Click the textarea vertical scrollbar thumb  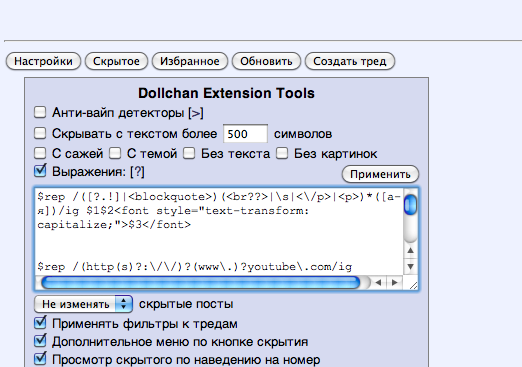click(x=410, y=205)
